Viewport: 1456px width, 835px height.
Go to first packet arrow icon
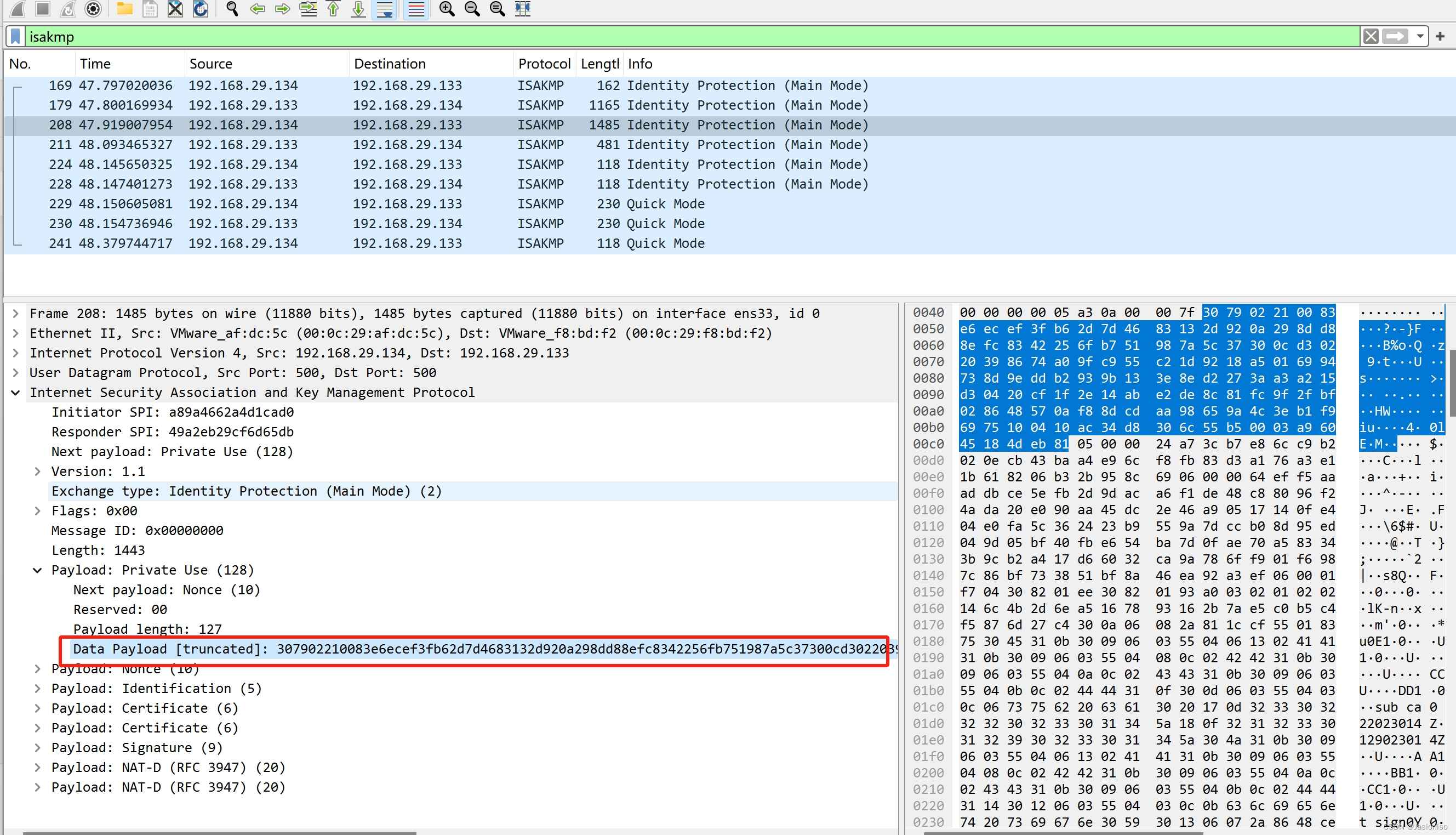click(x=333, y=9)
